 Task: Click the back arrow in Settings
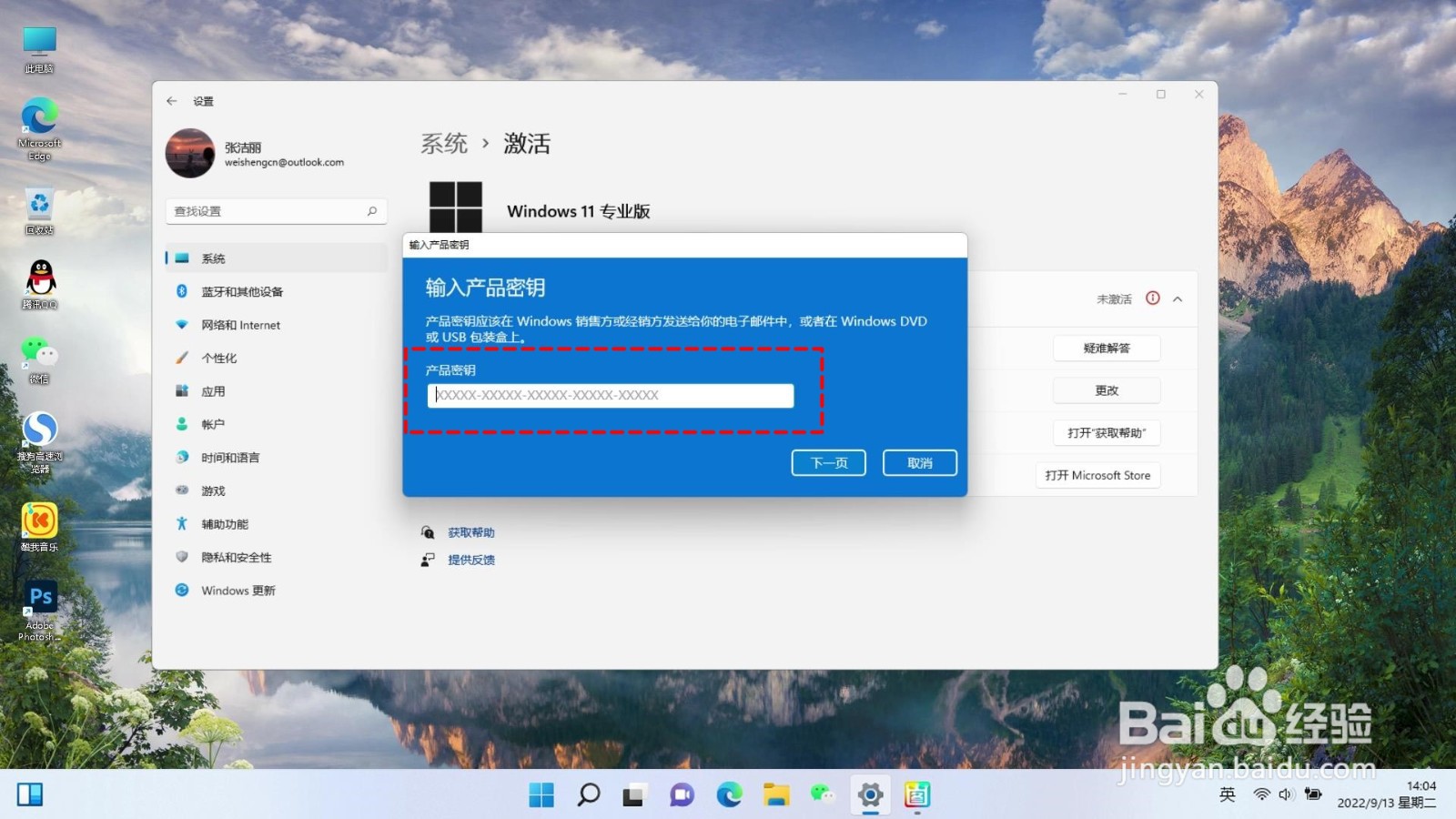click(x=173, y=100)
